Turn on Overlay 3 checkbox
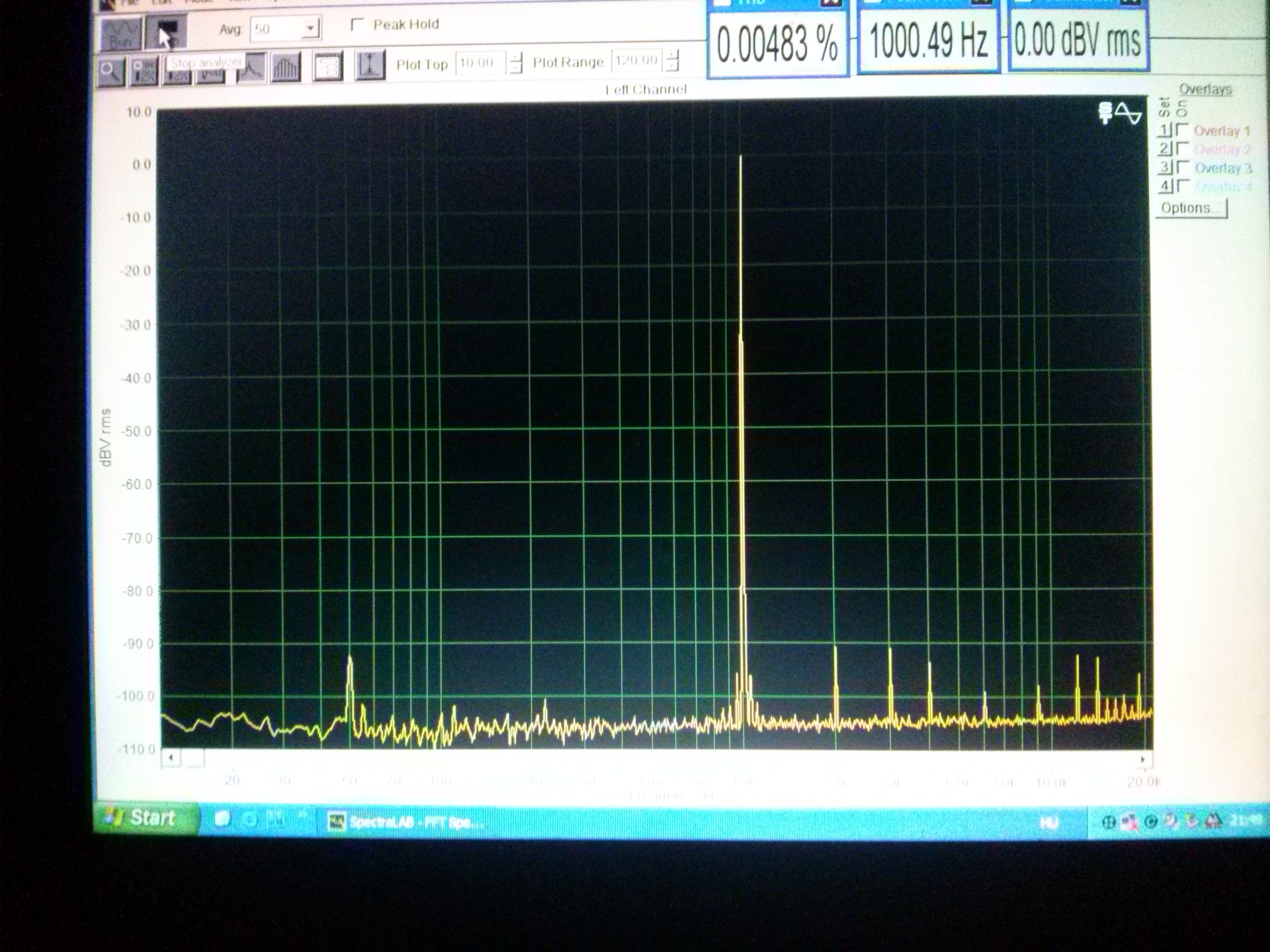This screenshot has width=1270, height=952. coord(1183,167)
